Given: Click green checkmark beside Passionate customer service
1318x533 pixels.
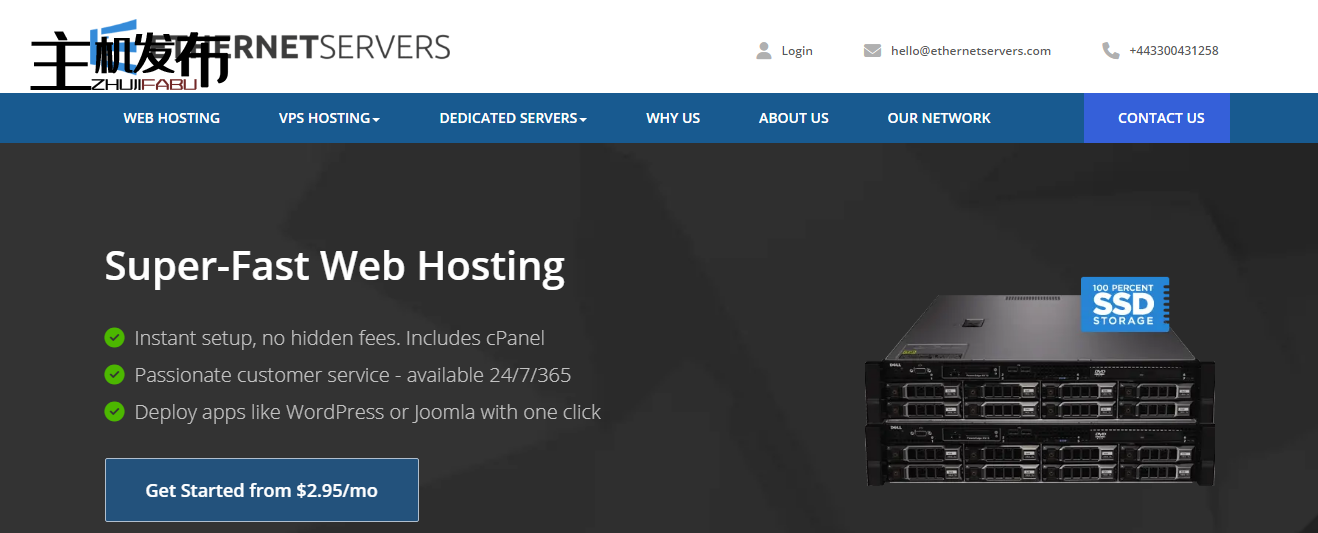Looking at the screenshot, I should coord(115,375).
